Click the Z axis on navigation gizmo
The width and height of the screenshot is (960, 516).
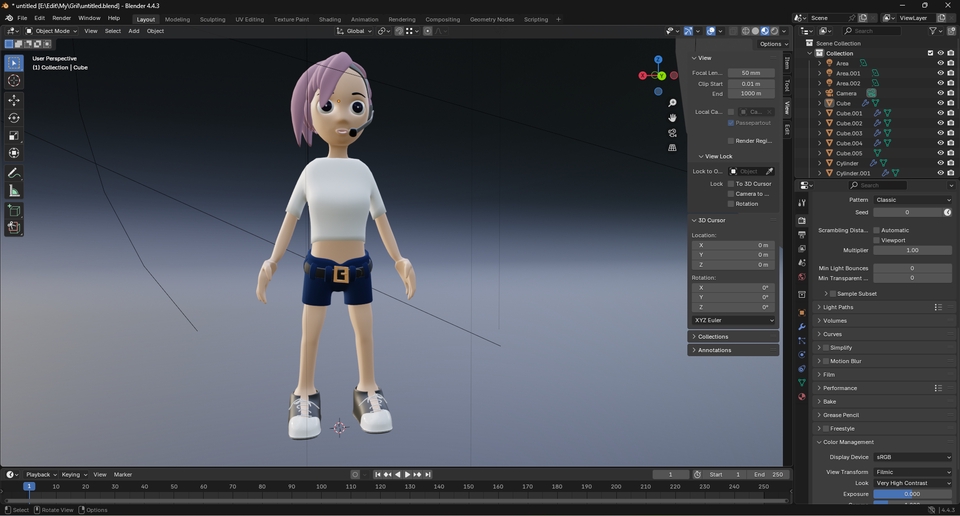click(658, 60)
